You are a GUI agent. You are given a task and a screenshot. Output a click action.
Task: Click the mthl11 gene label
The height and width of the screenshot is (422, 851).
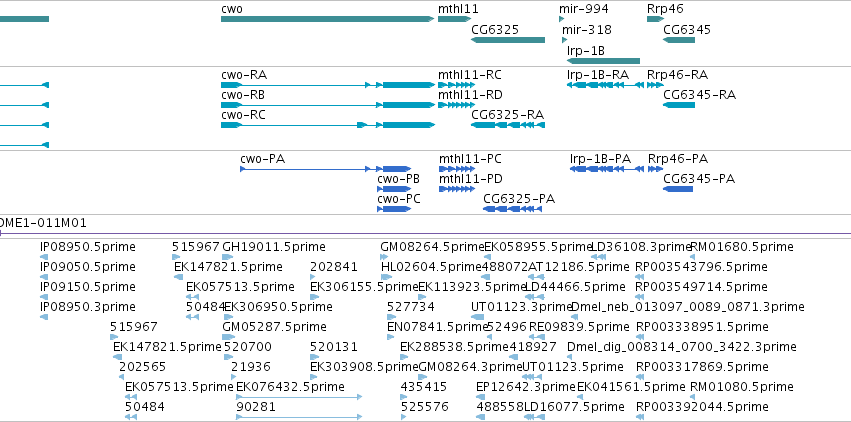click(x=458, y=9)
